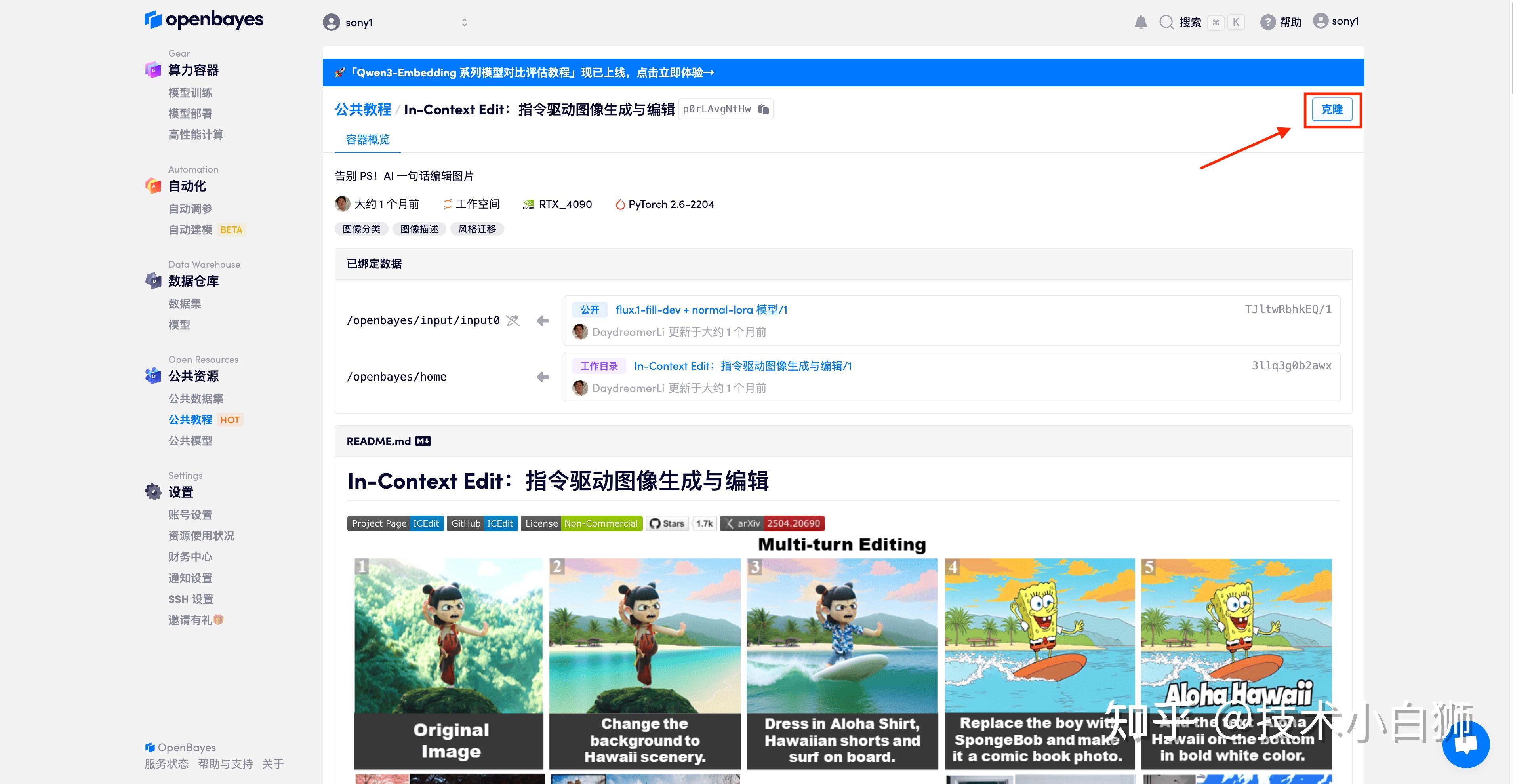Click the 克隆 clone button
1513x784 pixels.
(x=1332, y=109)
